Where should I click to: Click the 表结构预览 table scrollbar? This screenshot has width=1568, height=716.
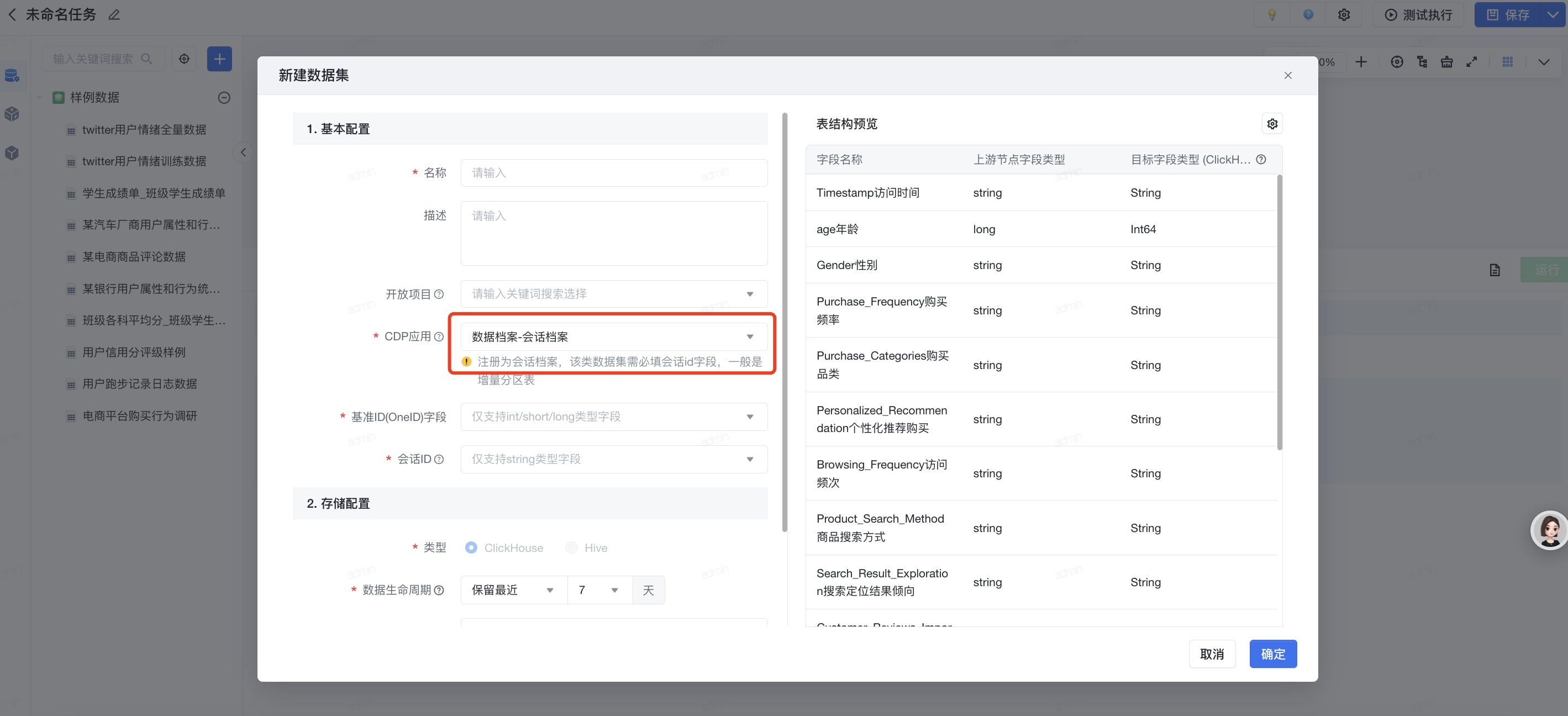tap(1279, 312)
